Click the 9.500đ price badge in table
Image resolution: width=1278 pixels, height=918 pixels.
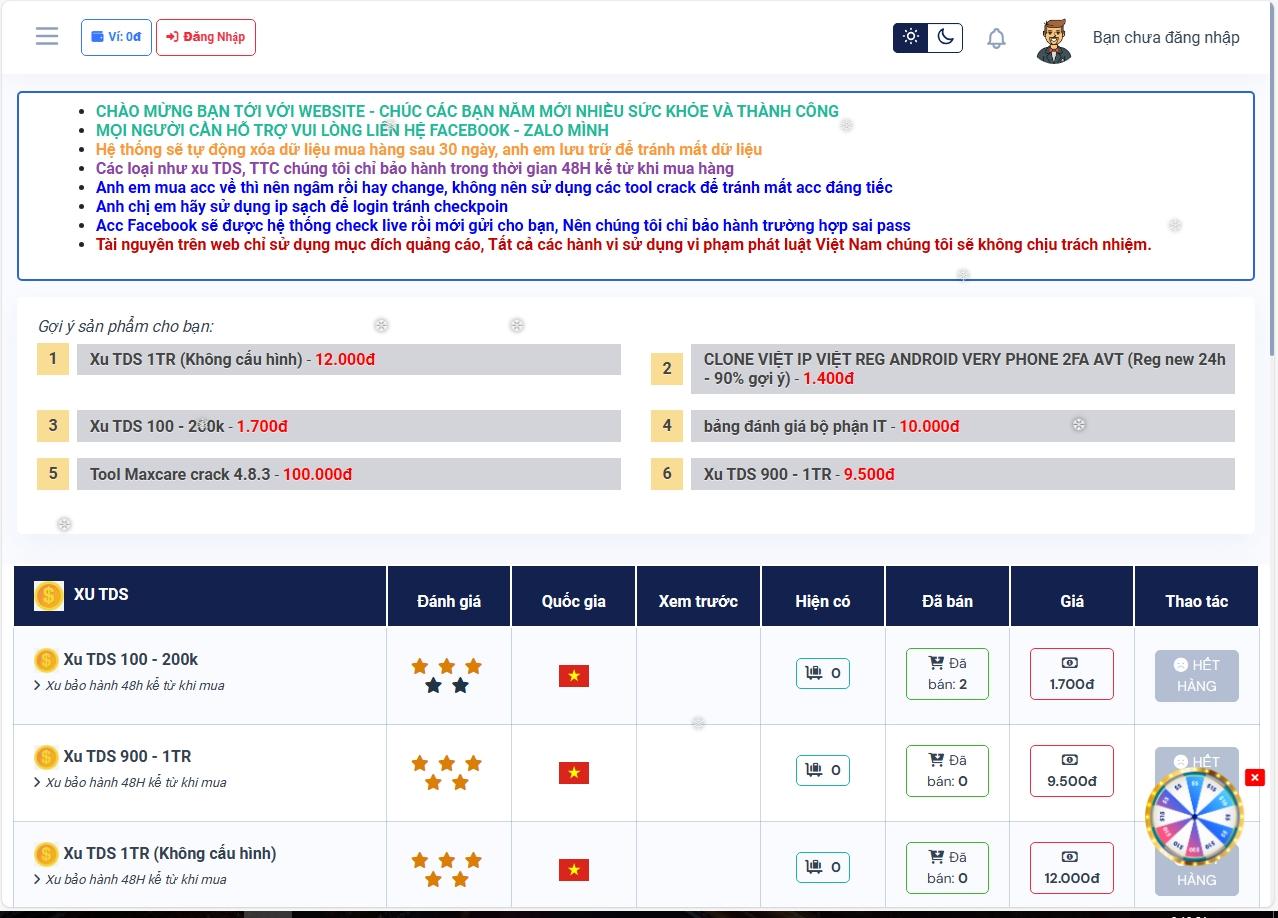(1072, 771)
